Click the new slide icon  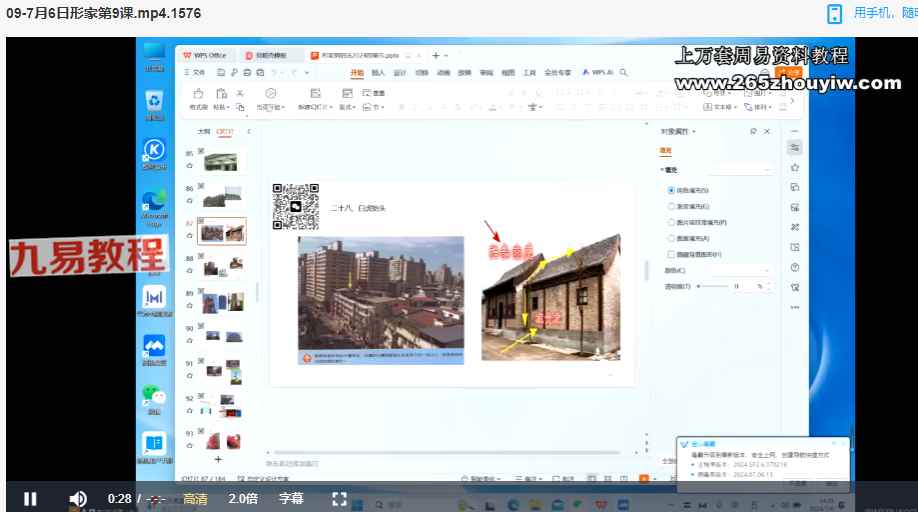316,94
